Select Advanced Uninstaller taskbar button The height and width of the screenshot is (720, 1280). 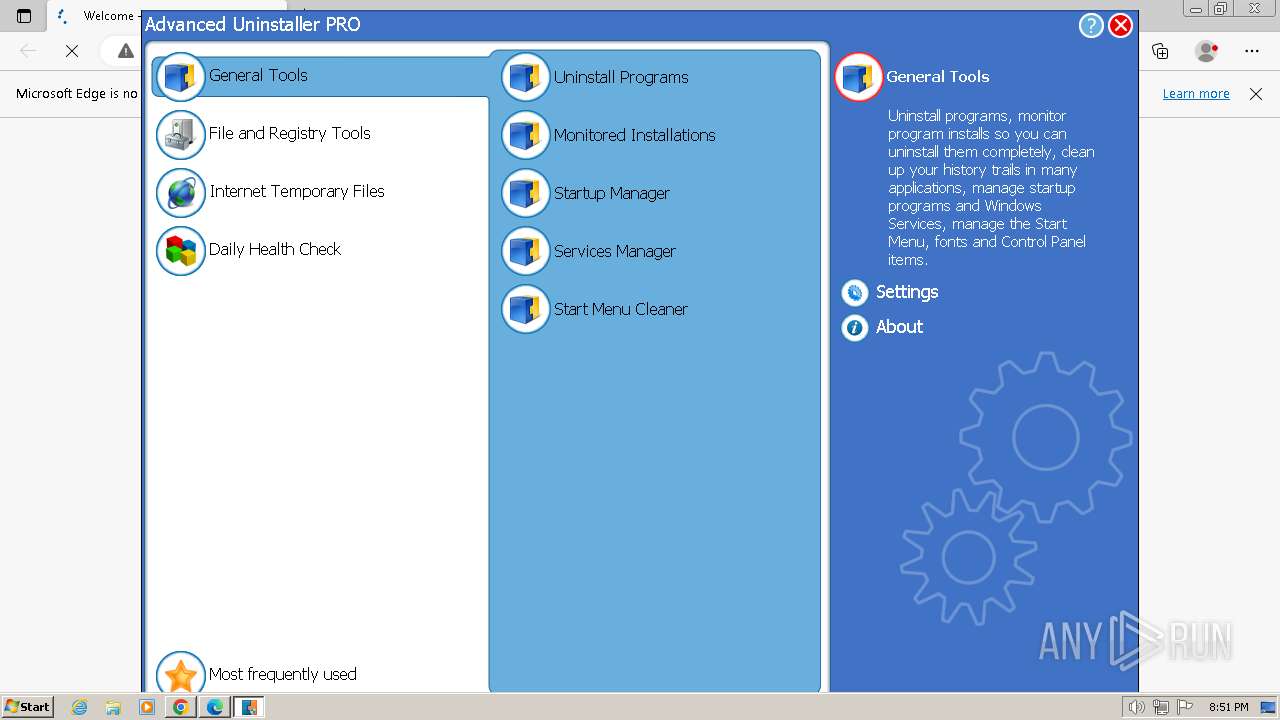[x=248, y=707]
